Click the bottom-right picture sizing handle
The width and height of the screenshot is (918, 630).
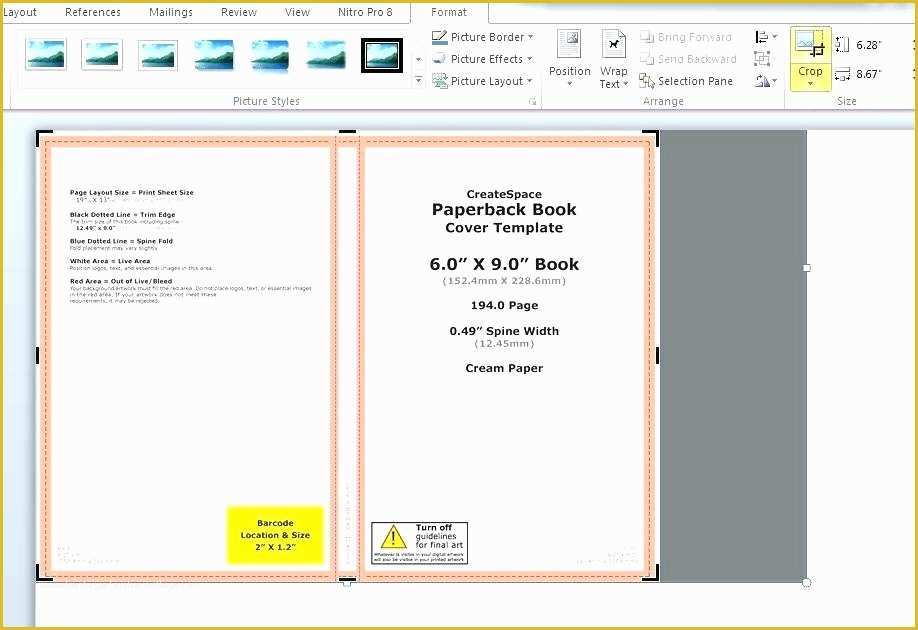point(807,583)
